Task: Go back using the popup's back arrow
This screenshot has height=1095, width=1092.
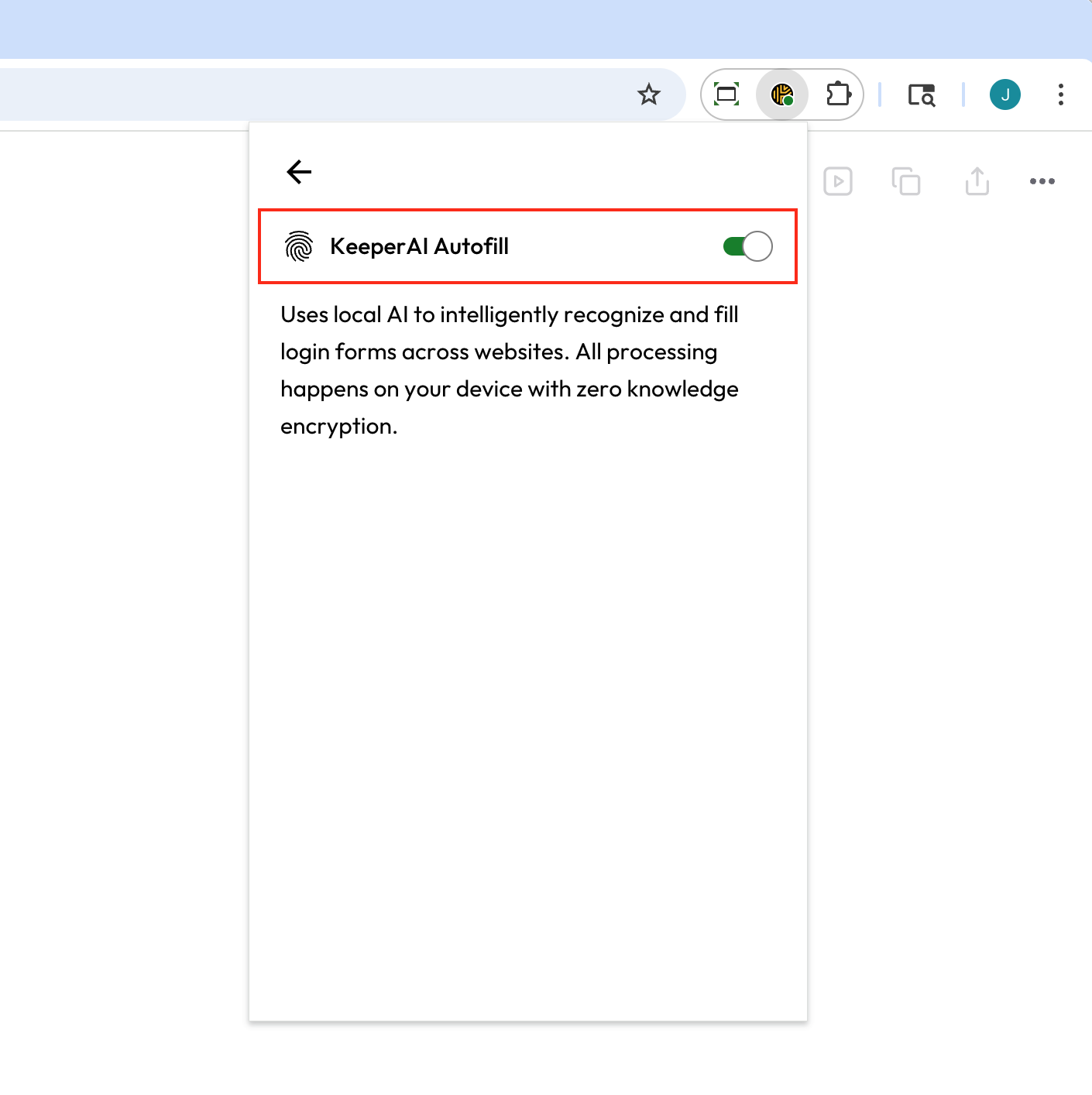Action: [x=299, y=171]
